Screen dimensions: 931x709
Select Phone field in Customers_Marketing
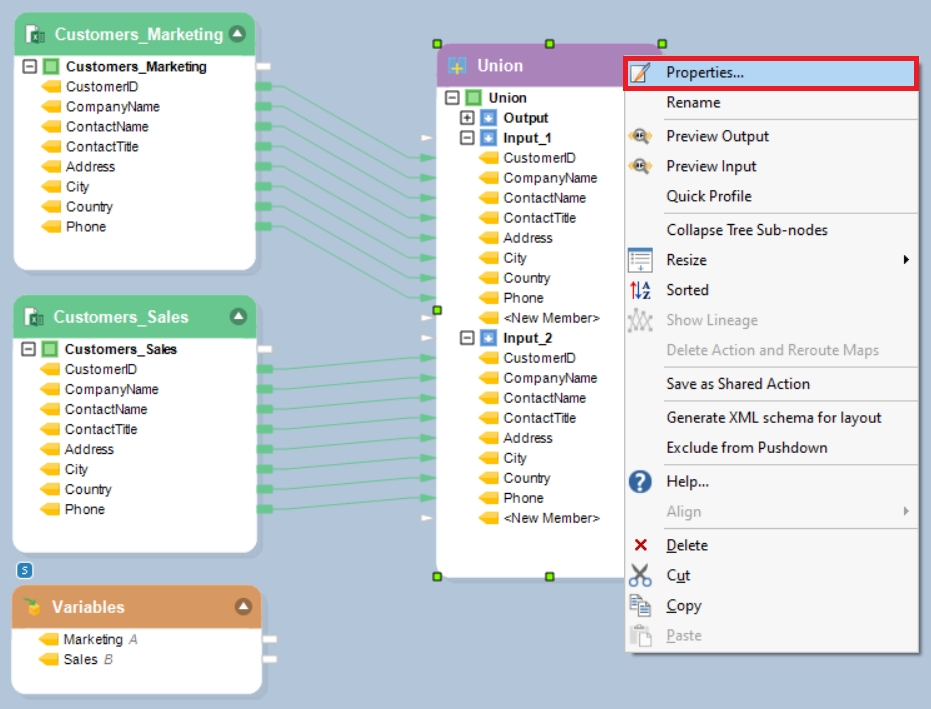point(86,227)
